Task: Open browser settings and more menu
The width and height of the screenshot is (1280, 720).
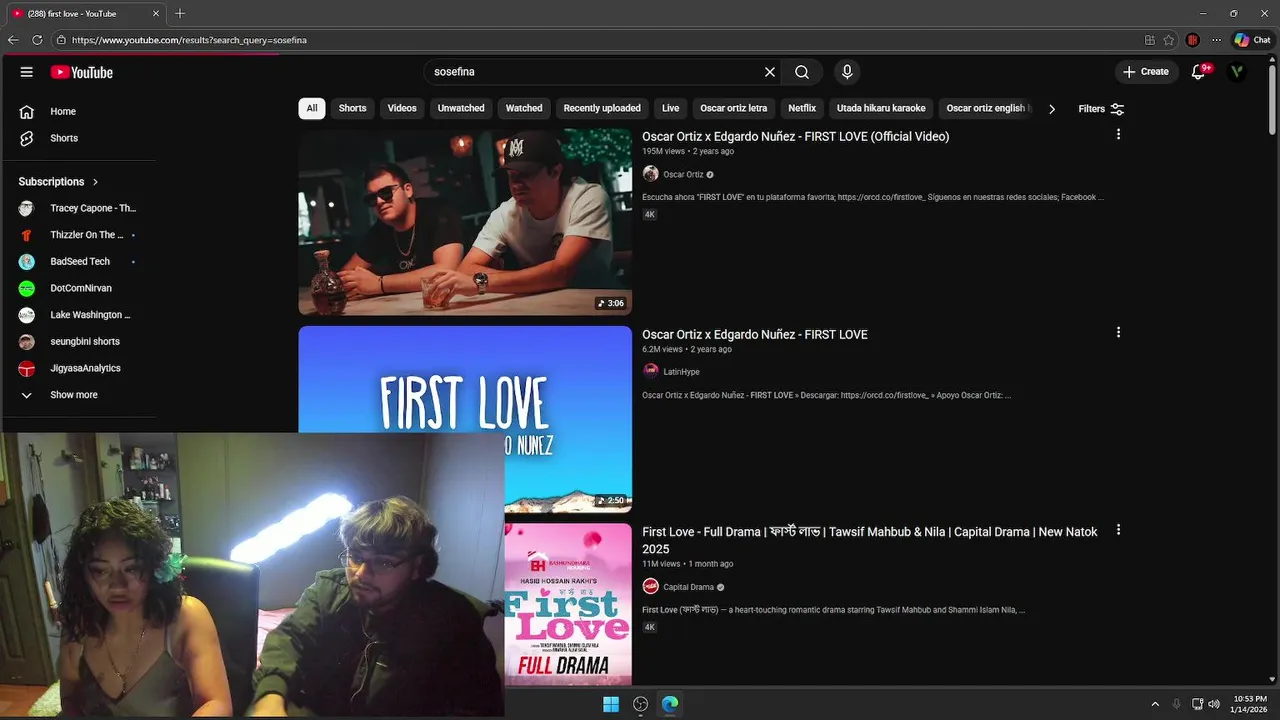Action: tap(1216, 40)
